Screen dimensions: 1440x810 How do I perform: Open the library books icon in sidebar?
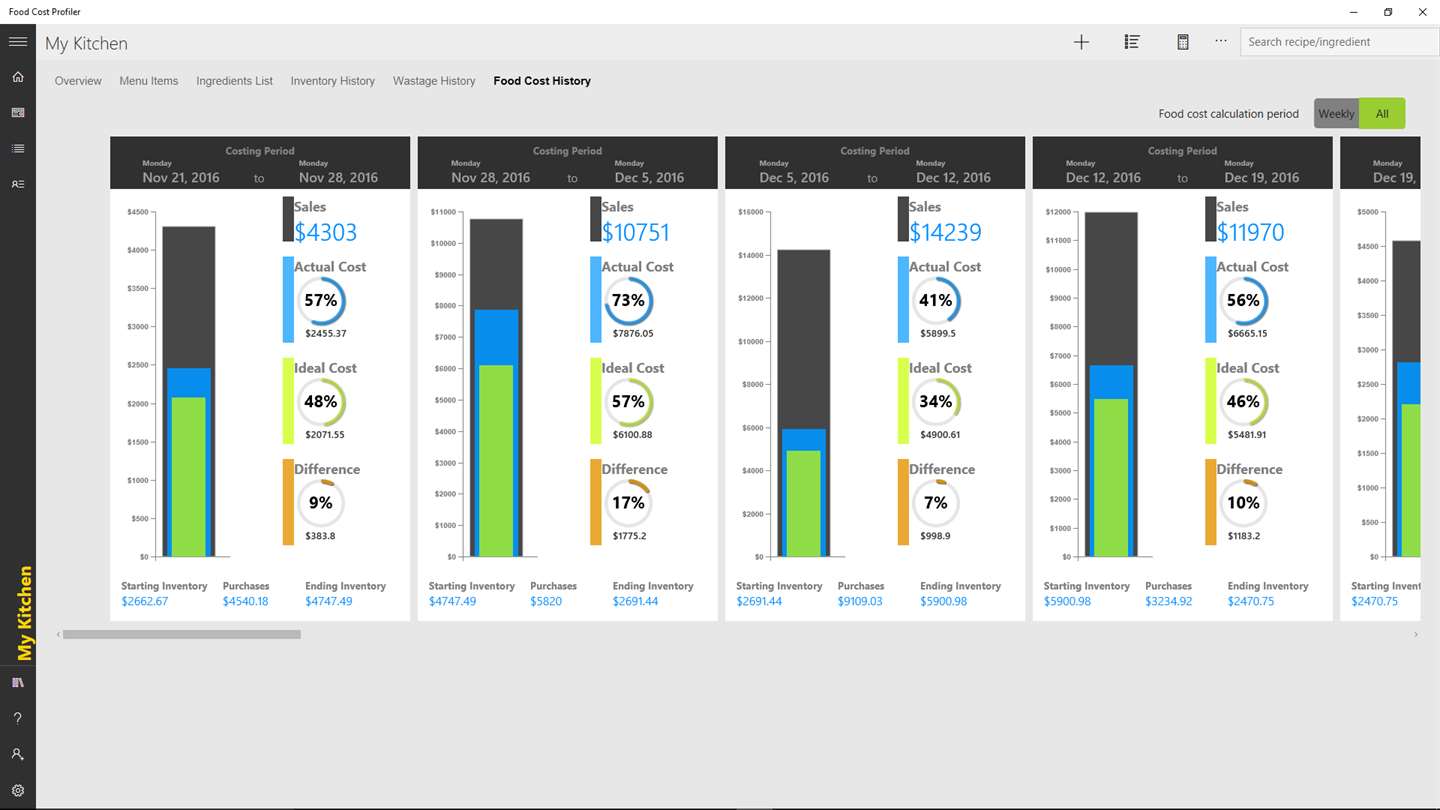(x=18, y=682)
